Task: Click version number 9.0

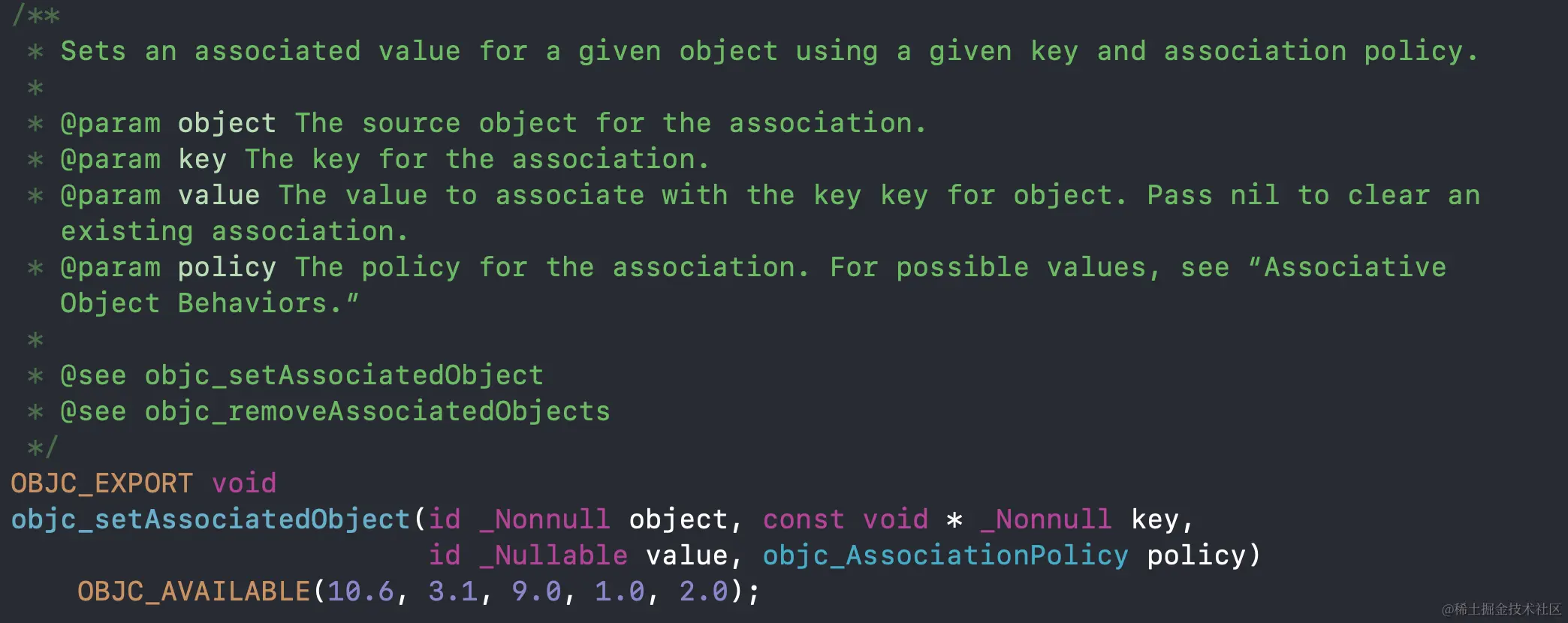Action: 536,591
